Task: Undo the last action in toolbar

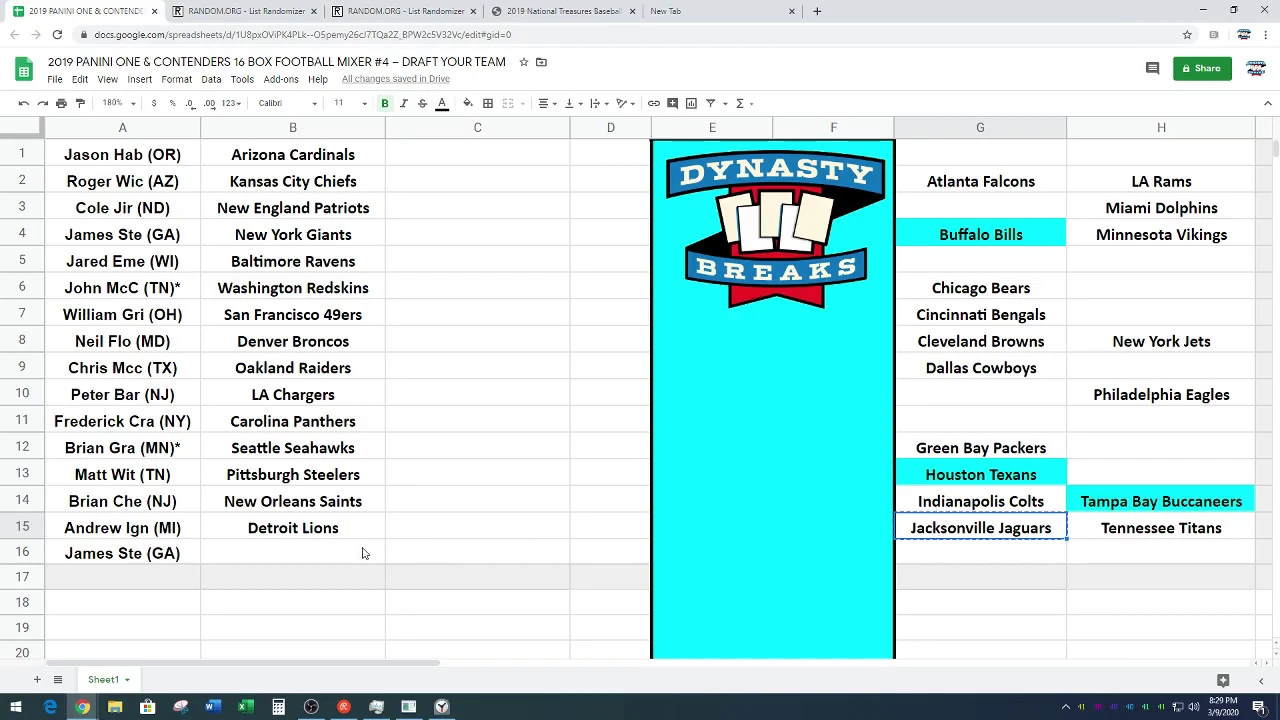Action: (x=23, y=103)
